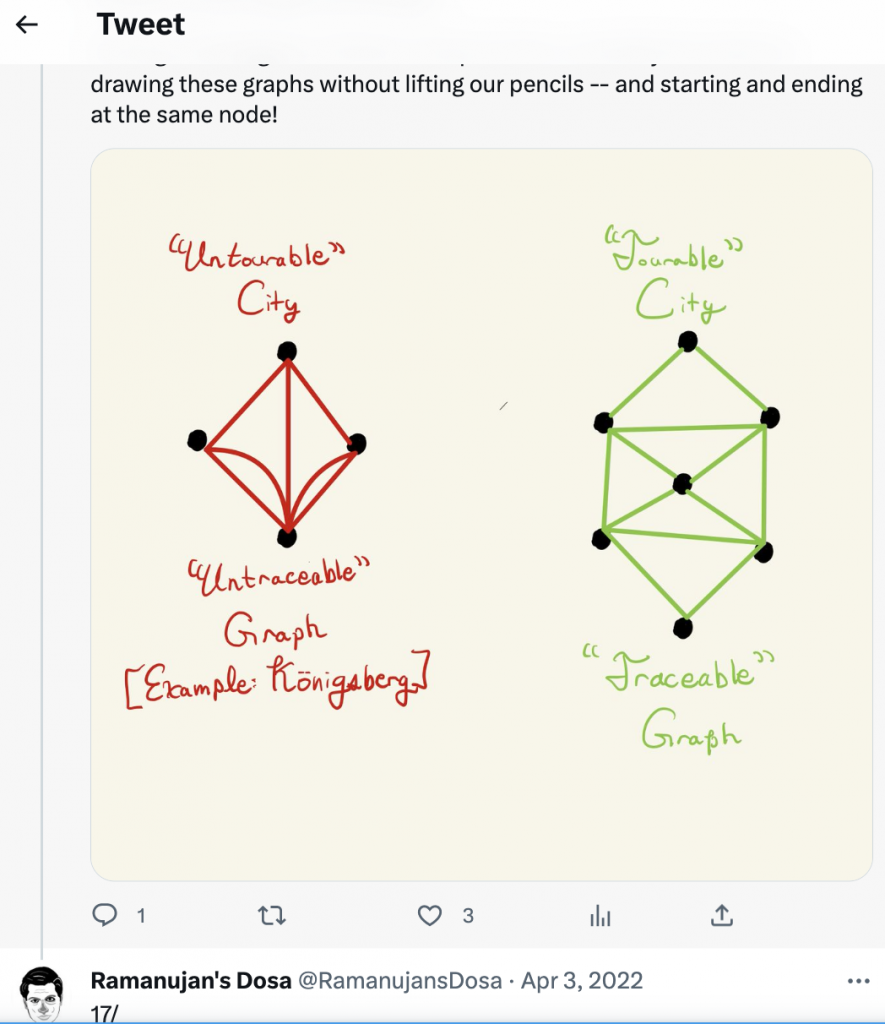Open the @RamanujansDosa handle link

pos(400,980)
